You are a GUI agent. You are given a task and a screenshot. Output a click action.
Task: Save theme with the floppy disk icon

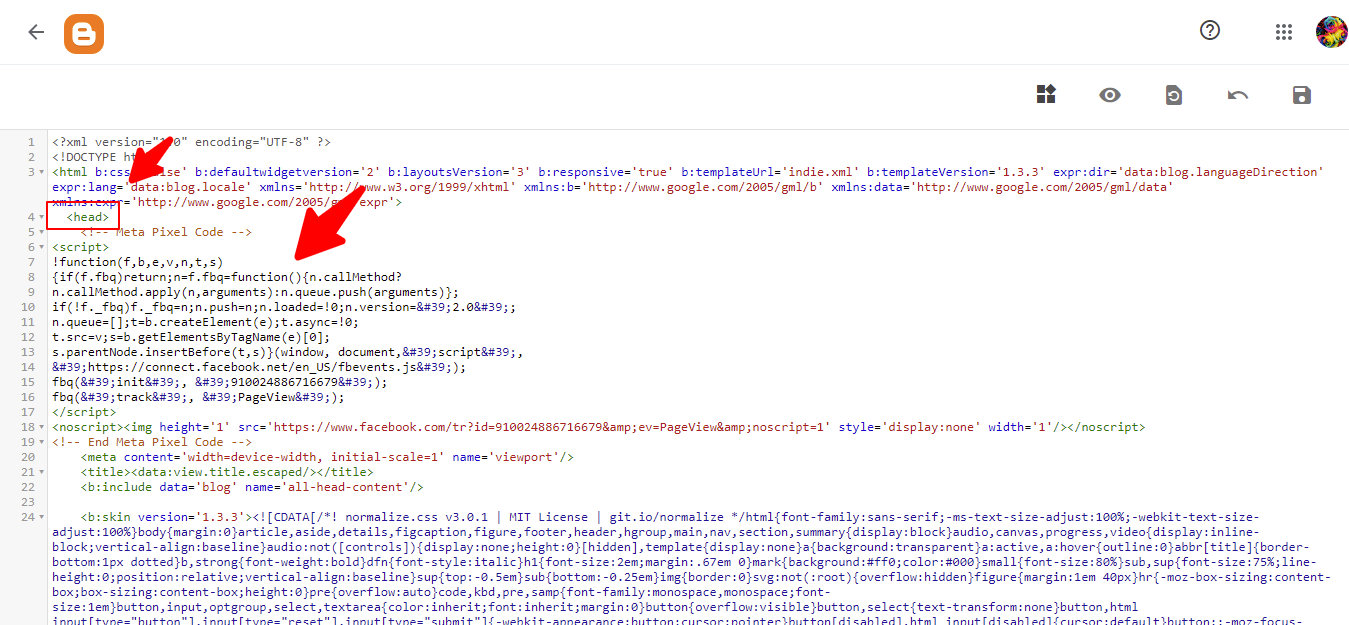pos(1302,95)
